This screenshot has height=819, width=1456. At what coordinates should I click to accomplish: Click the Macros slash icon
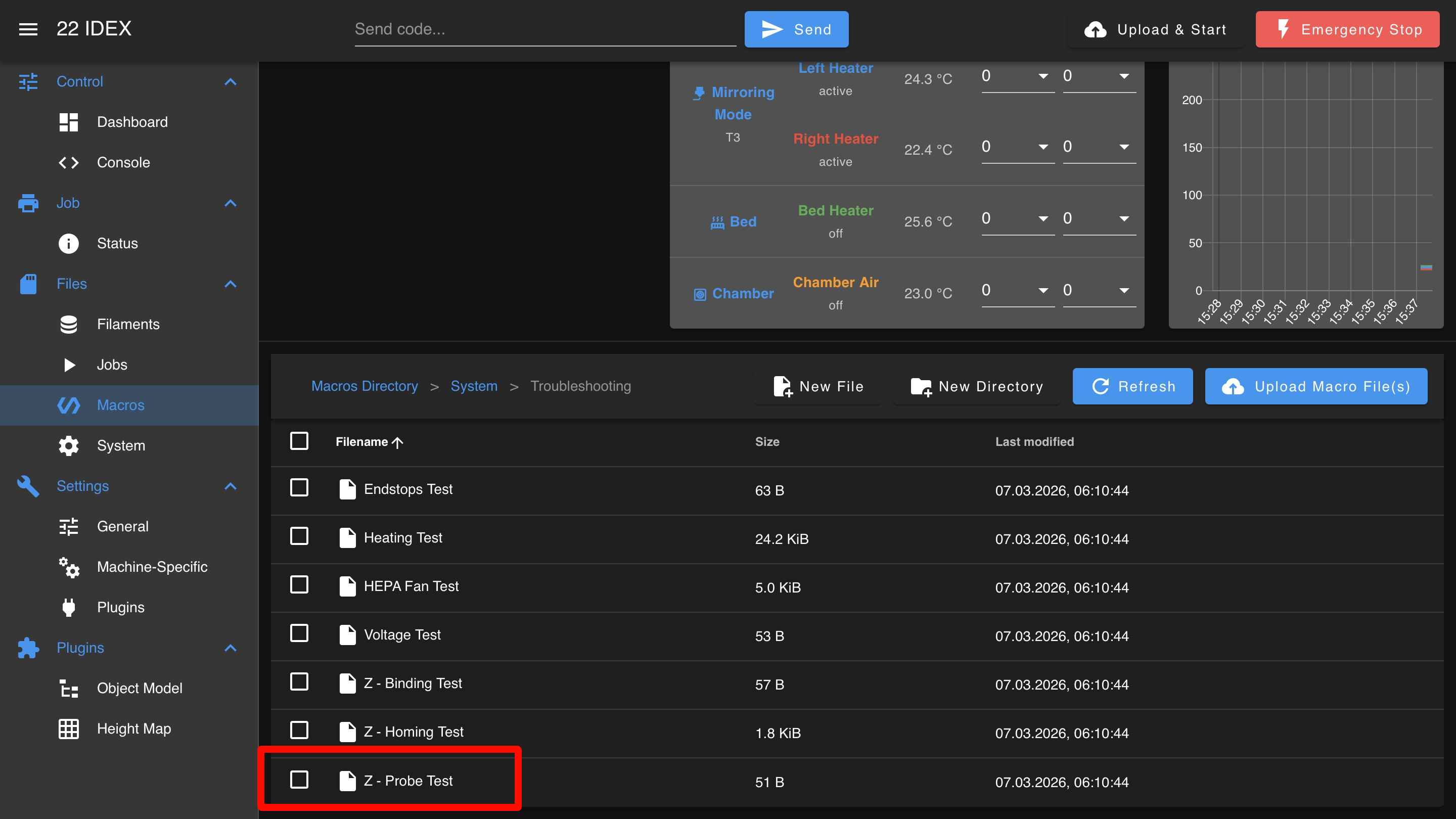[x=68, y=405]
